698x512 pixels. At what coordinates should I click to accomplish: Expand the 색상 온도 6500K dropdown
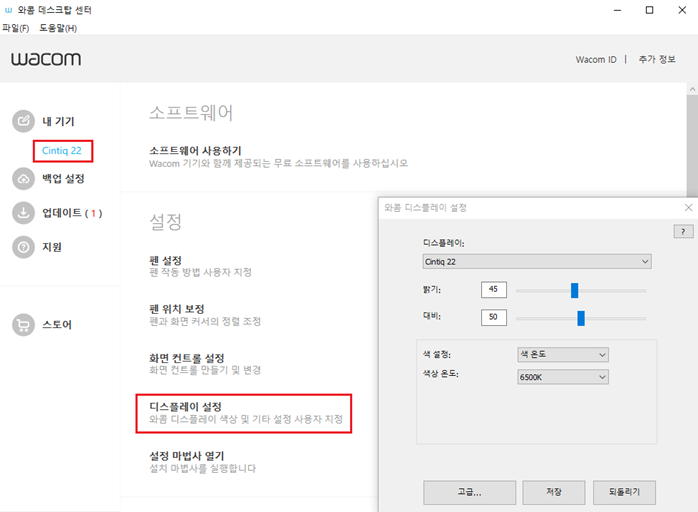coord(563,377)
